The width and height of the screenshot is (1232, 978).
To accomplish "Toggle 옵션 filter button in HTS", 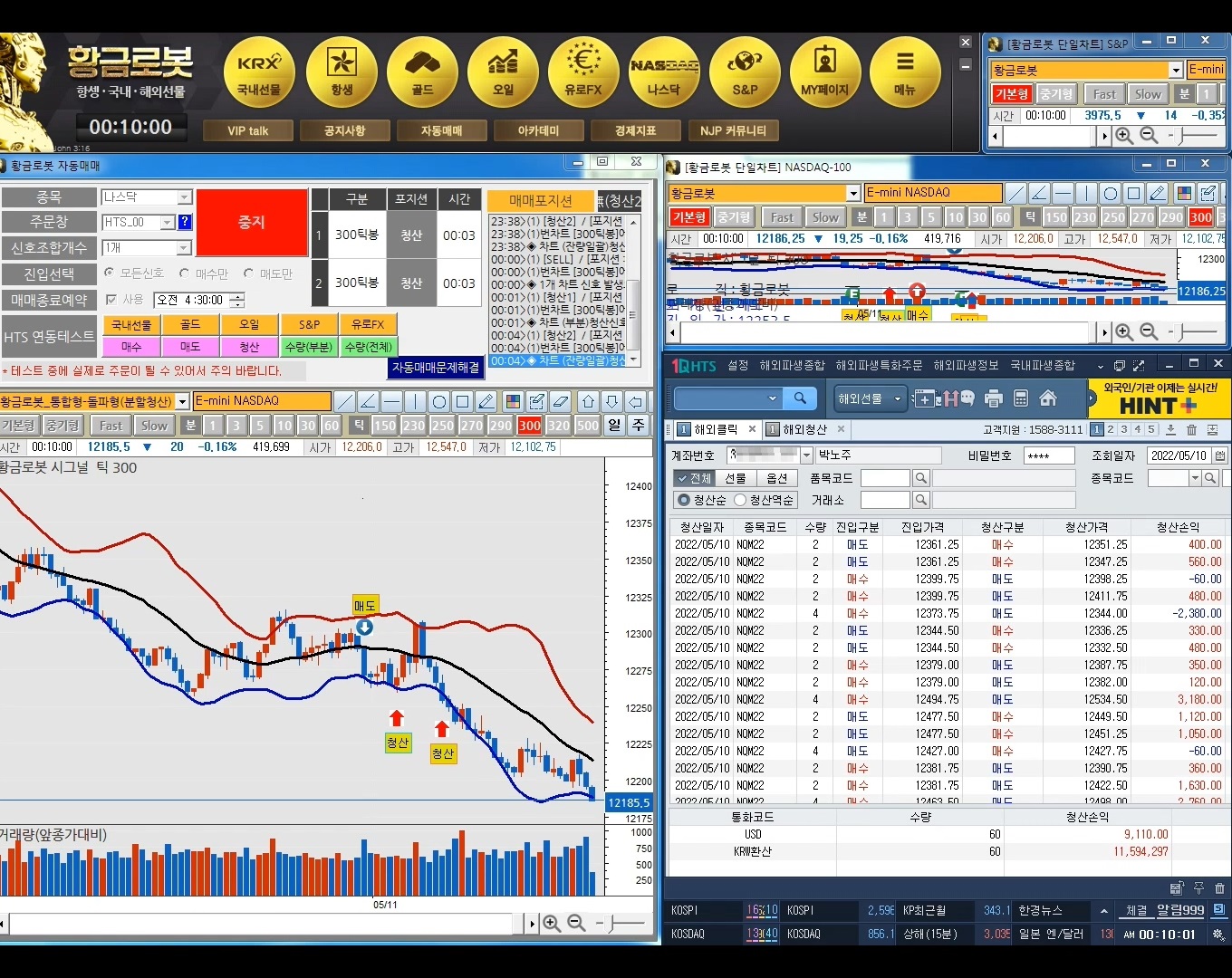I will click(777, 478).
